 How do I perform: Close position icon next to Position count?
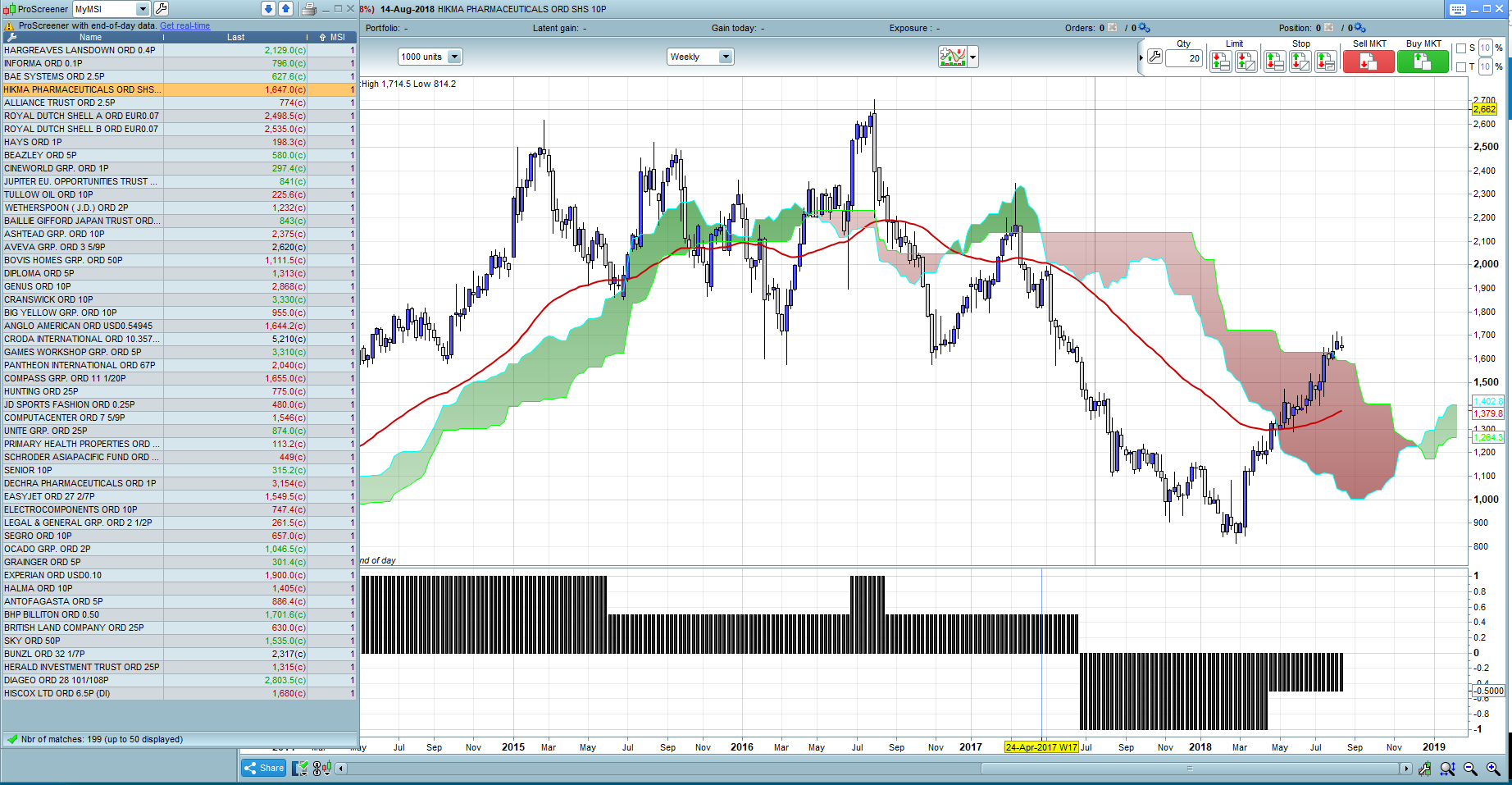[1329, 28]
